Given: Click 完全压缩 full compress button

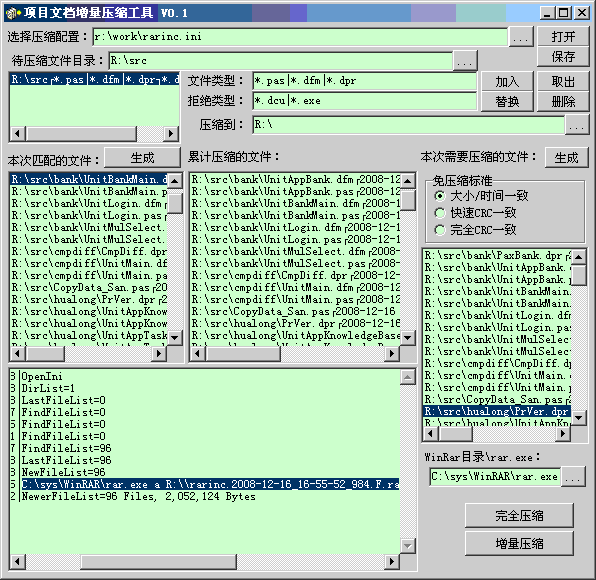Looking at the screenshot, I should [519, 516].
